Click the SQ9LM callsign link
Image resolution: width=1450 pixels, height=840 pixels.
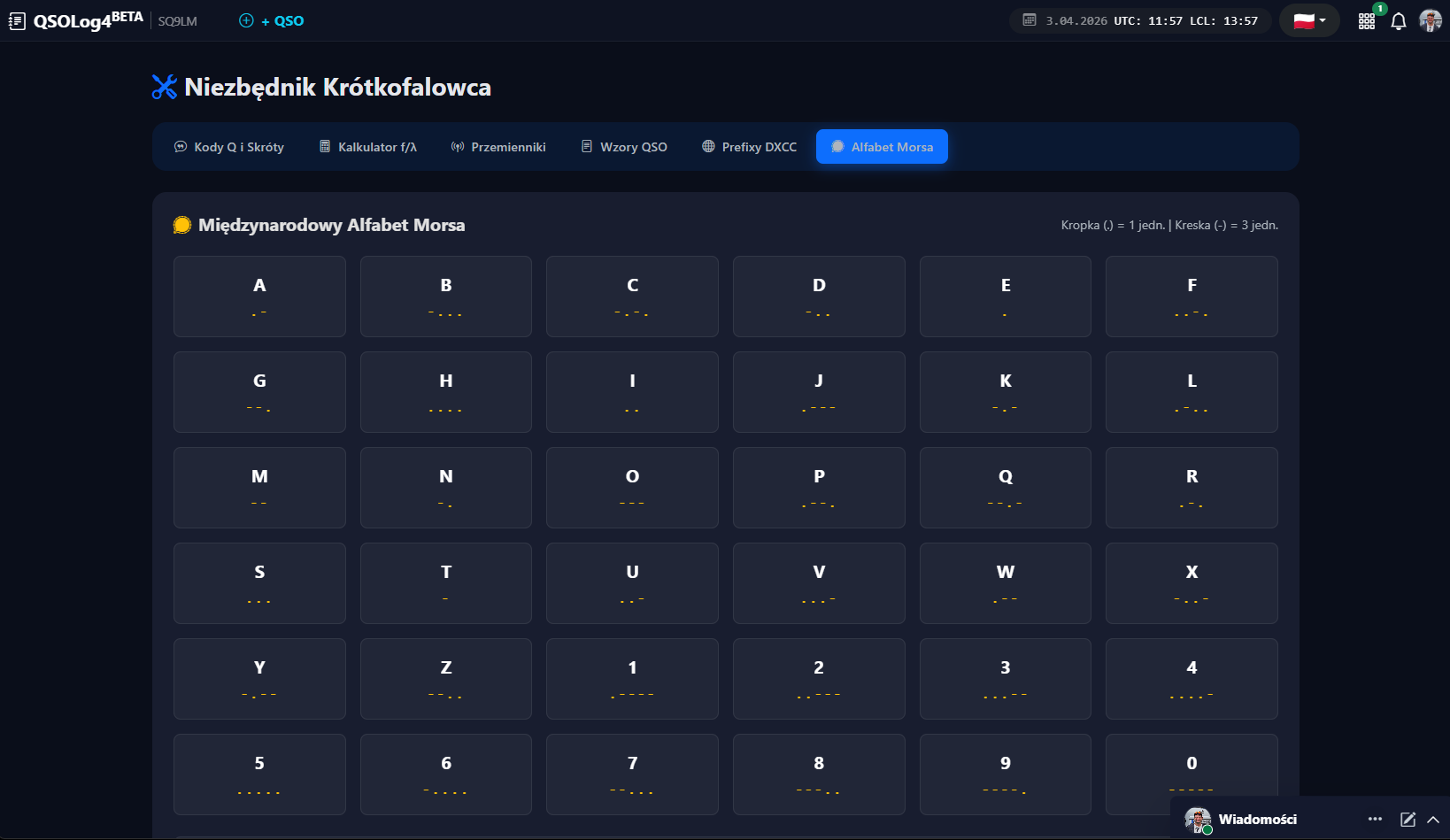point(178,21)
